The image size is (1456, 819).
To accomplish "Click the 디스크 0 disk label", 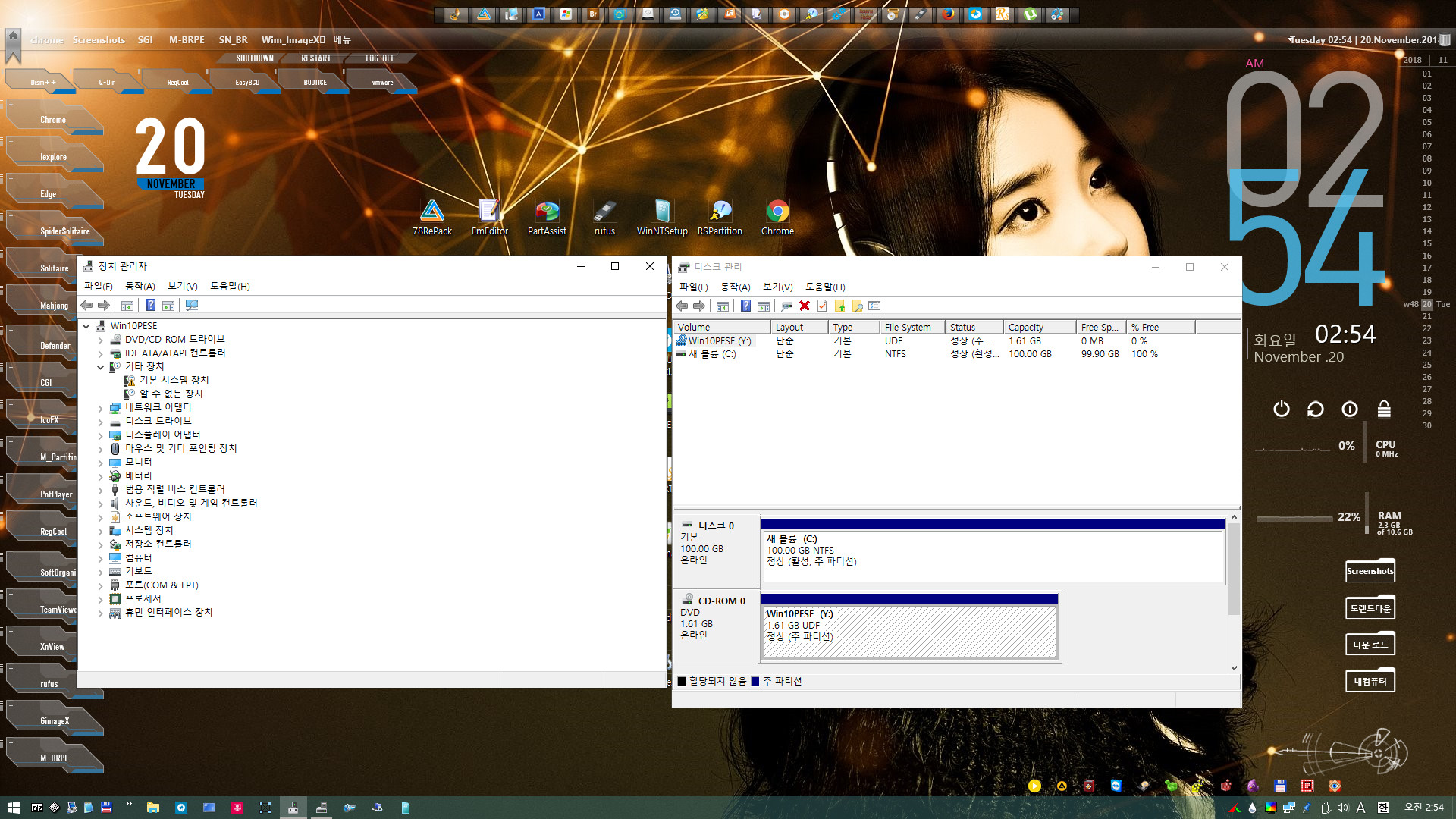I will coord(716,525).
